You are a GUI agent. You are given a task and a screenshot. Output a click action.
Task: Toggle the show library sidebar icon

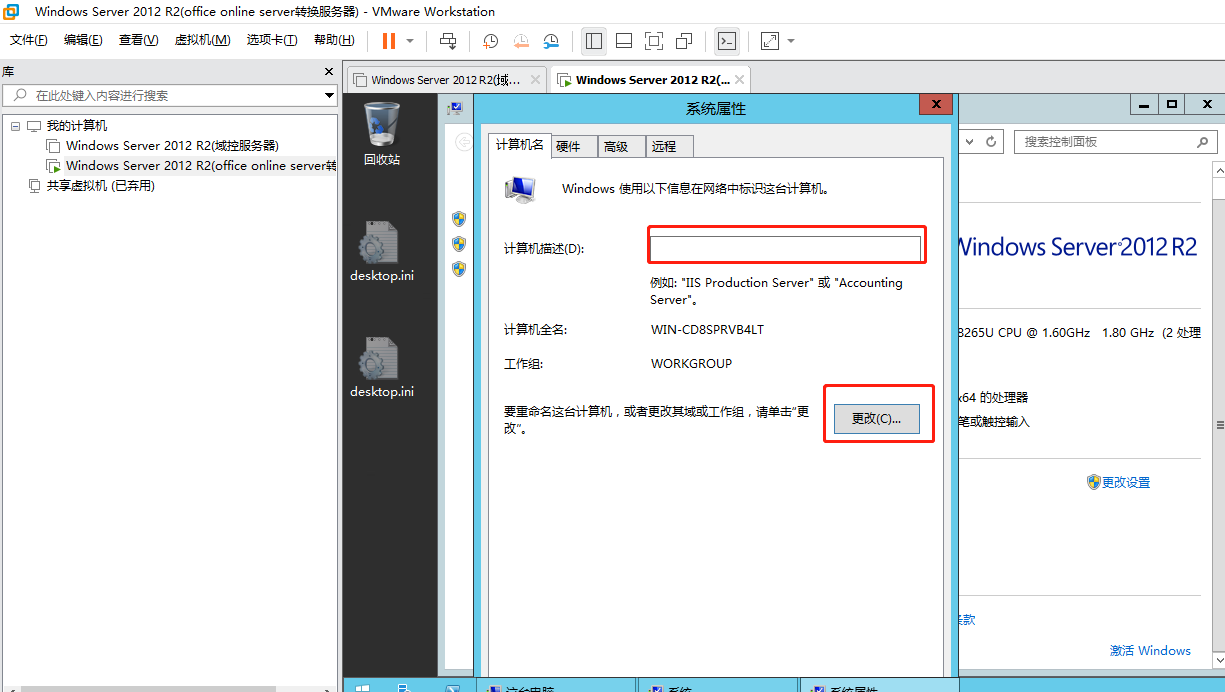tap(594, 41)
